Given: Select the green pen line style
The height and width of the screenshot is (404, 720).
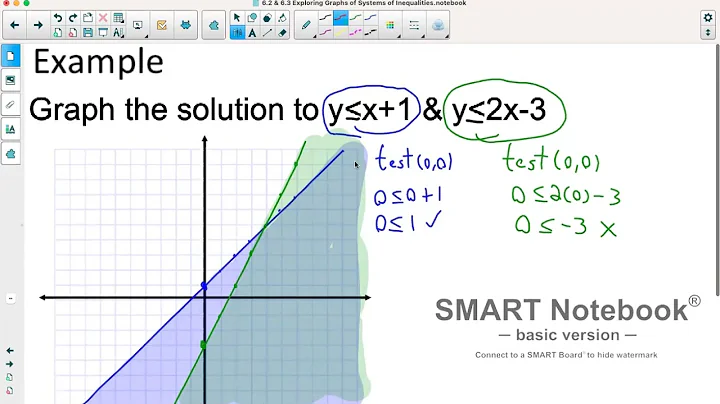Looking at the screenshot, I should pos(355,18).
